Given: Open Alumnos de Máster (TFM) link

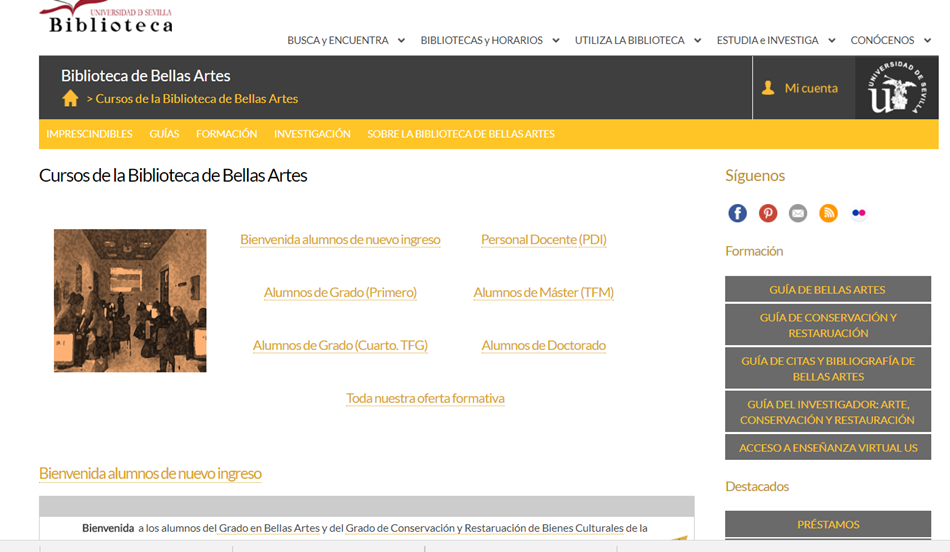Looking at the screenshot, I should point(543,293).
